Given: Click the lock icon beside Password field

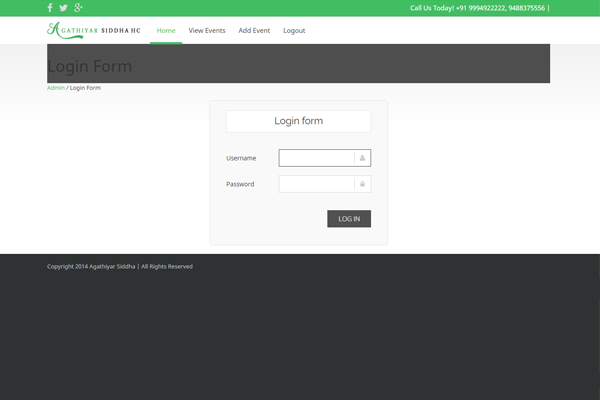Looking at the screenshot, I should pos(362,184).
